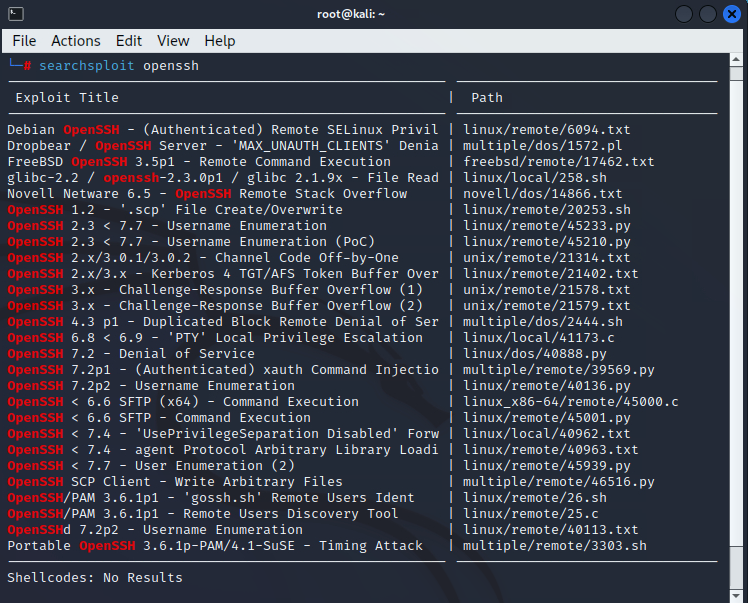Click 'Portable OpenSSH' Timing Attack title

[215, 546]
